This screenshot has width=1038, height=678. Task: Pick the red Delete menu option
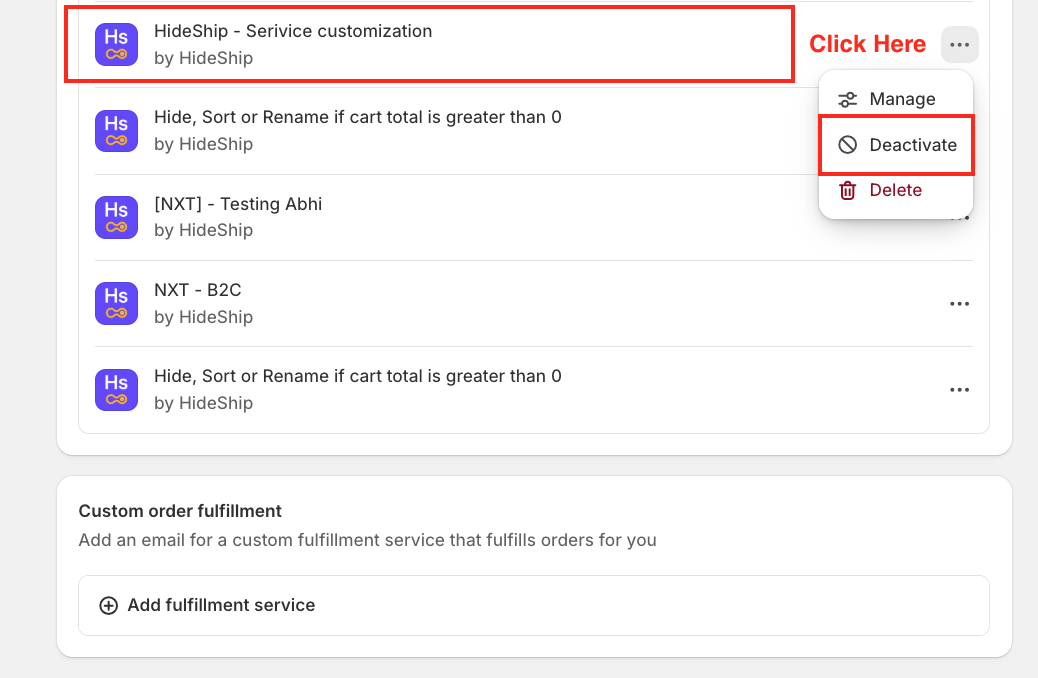pos(895,190)
